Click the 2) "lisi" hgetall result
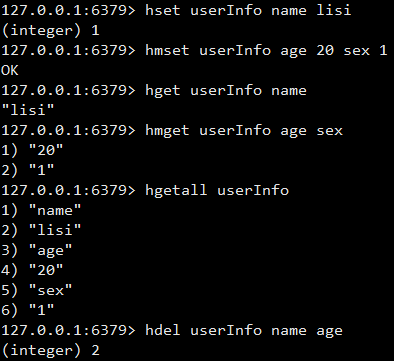Screen dimensions: 394x361 (x=41, y=230)
